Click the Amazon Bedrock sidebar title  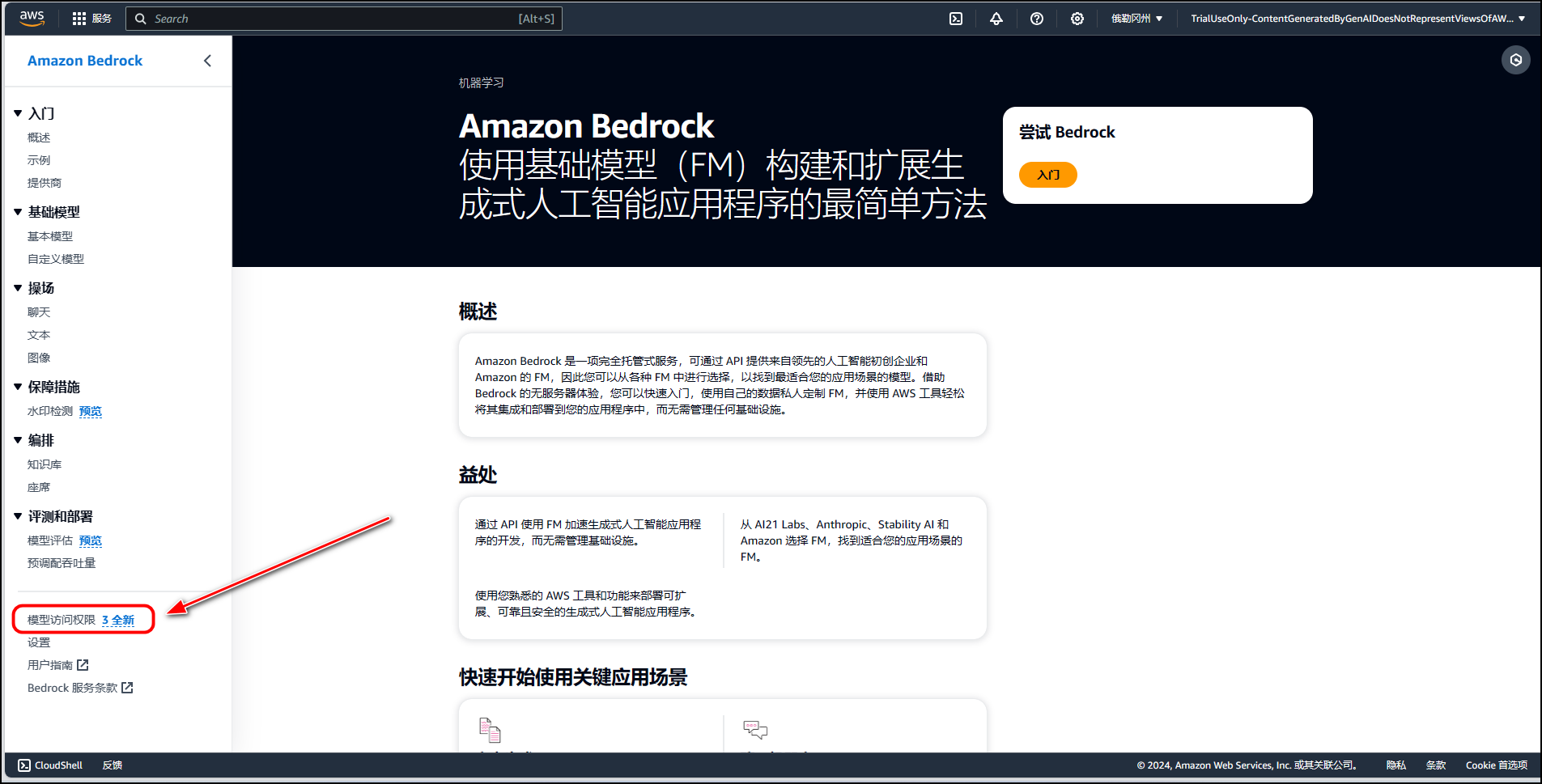pos(85,61)
